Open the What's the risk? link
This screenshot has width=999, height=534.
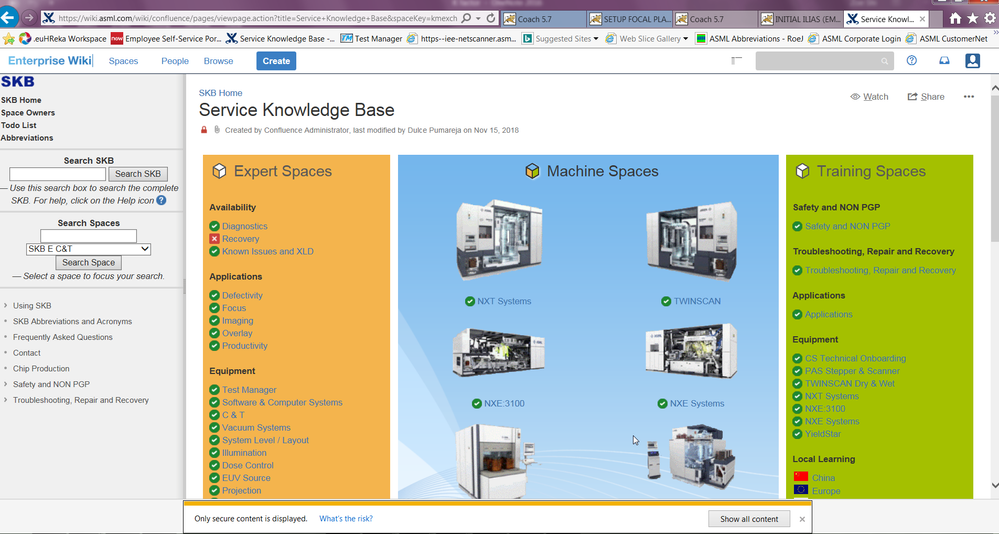click(346, 519)
